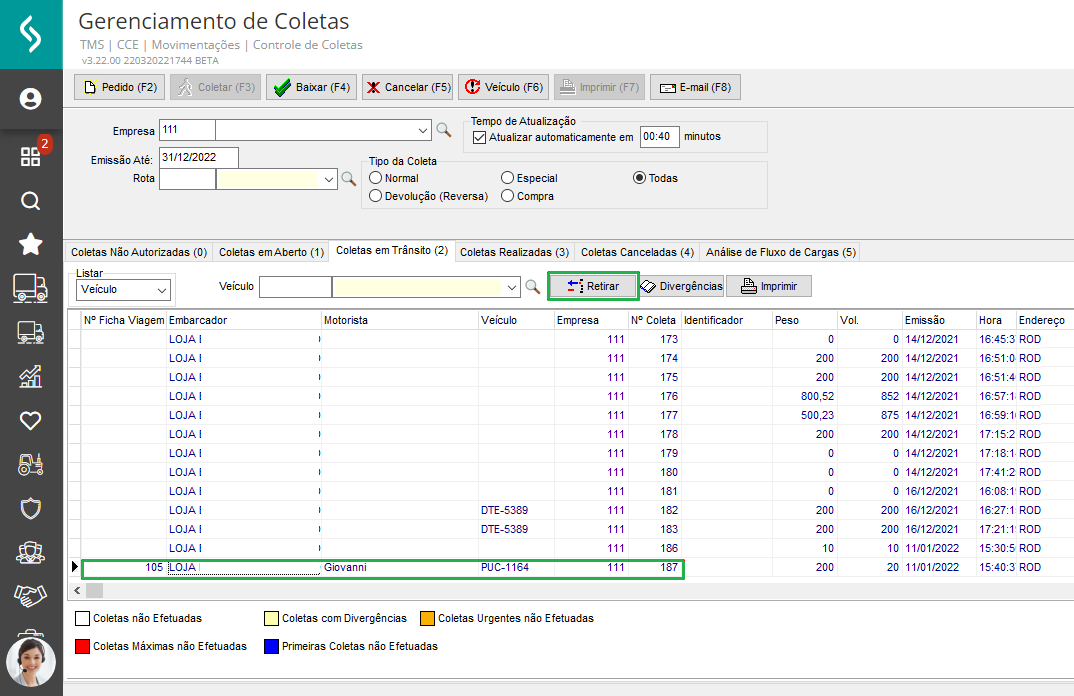This screenshot has height=696, width=1074.
Task: Click the application logo at top left
Action: [x=31, y=34]
